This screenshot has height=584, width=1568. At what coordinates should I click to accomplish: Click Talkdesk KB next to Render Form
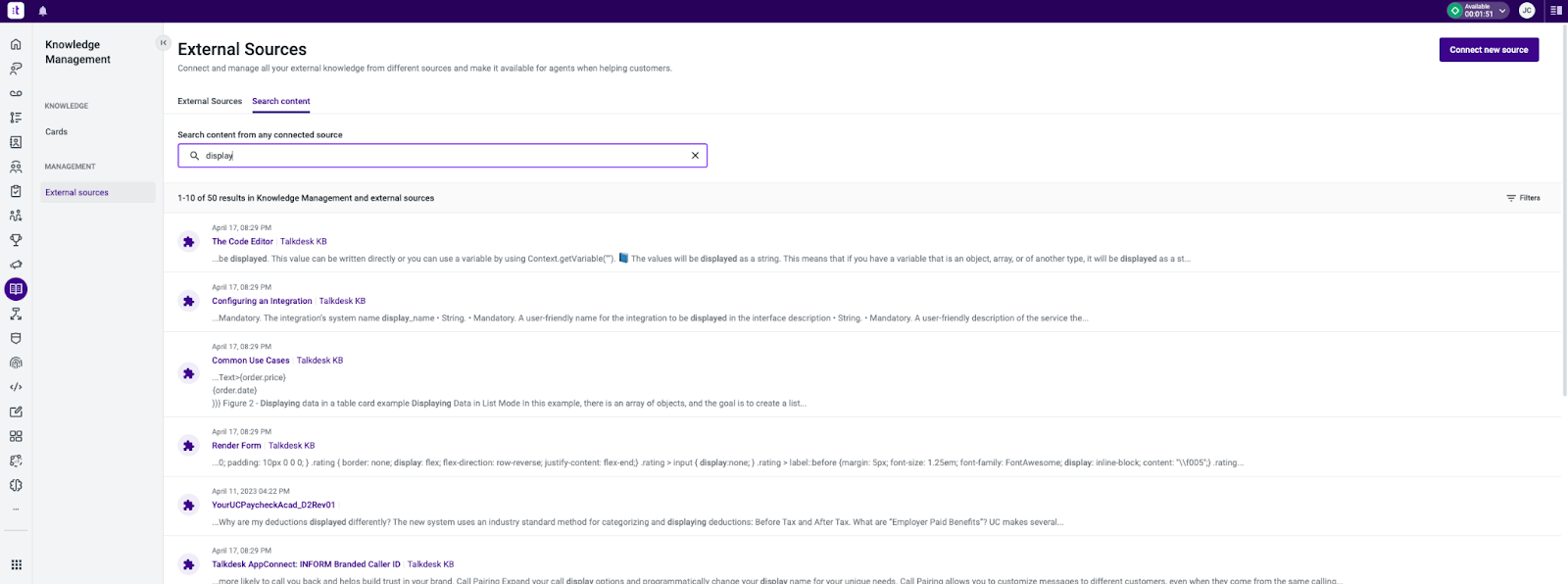tap(291, 446)
